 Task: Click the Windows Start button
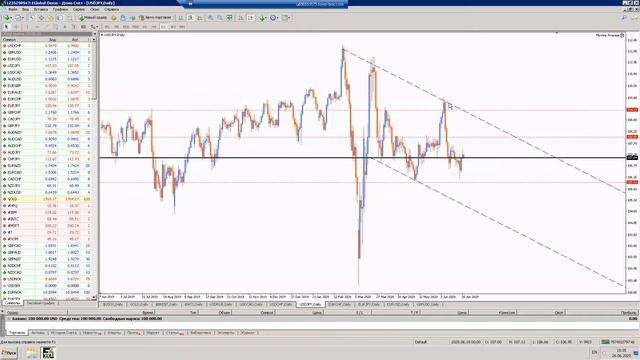coord(9,353)
